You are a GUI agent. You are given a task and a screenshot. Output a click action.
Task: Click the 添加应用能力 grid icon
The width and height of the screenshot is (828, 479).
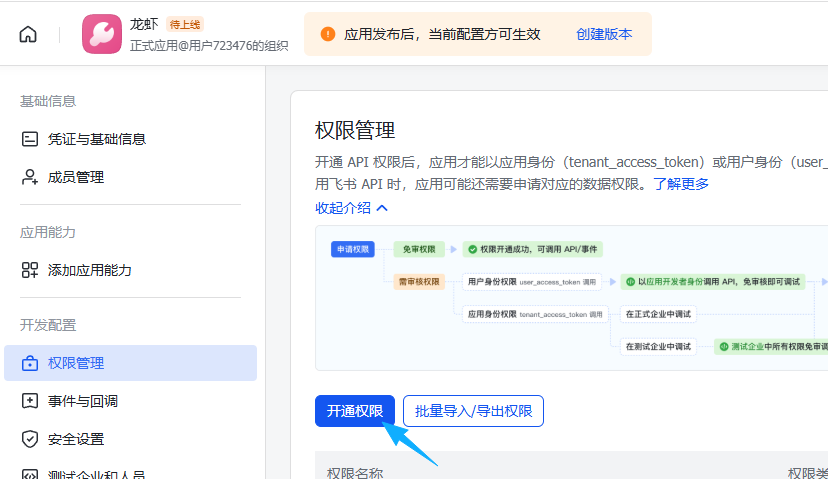tap(30, 270)
